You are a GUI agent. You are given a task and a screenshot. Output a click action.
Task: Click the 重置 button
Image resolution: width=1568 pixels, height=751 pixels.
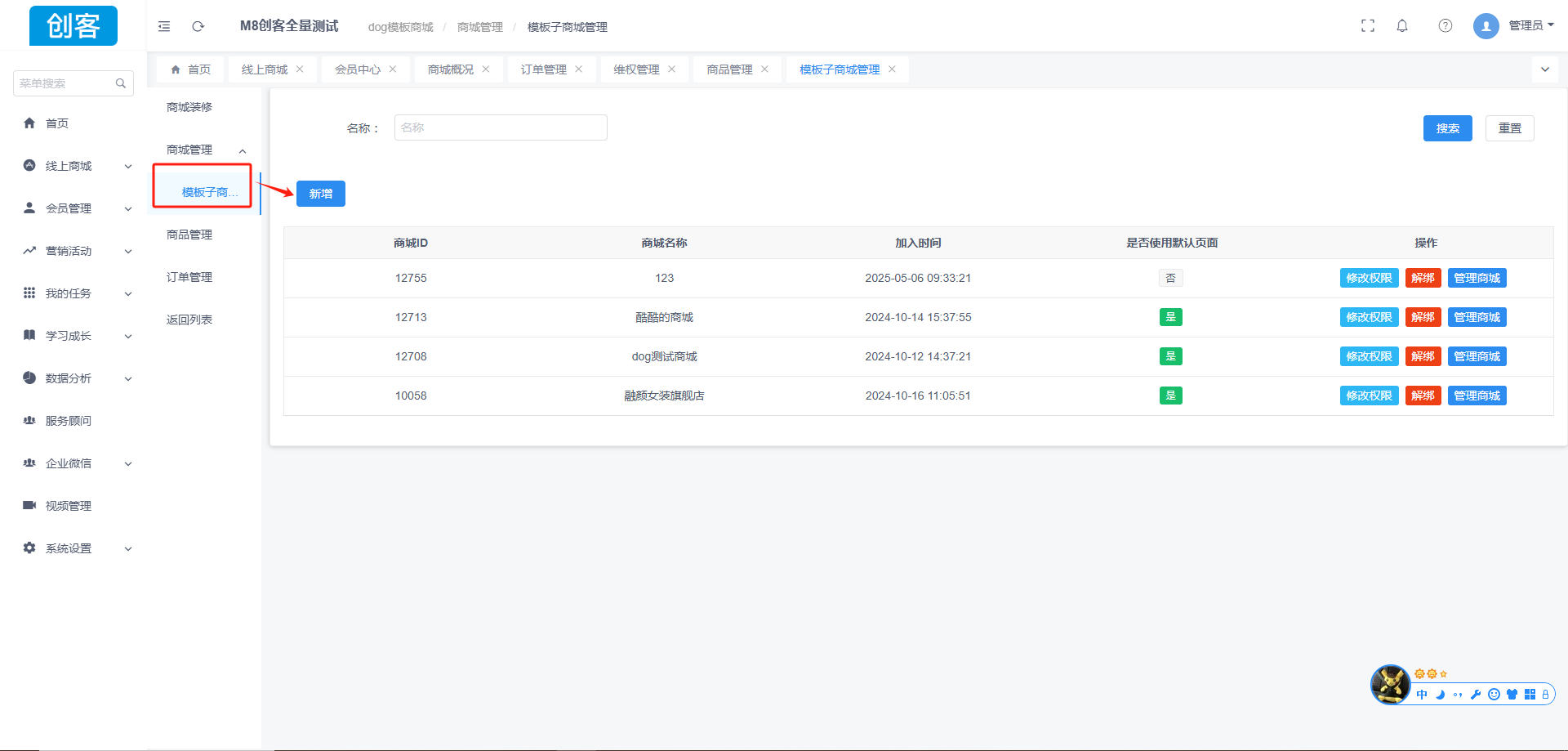coord(1509,128)
